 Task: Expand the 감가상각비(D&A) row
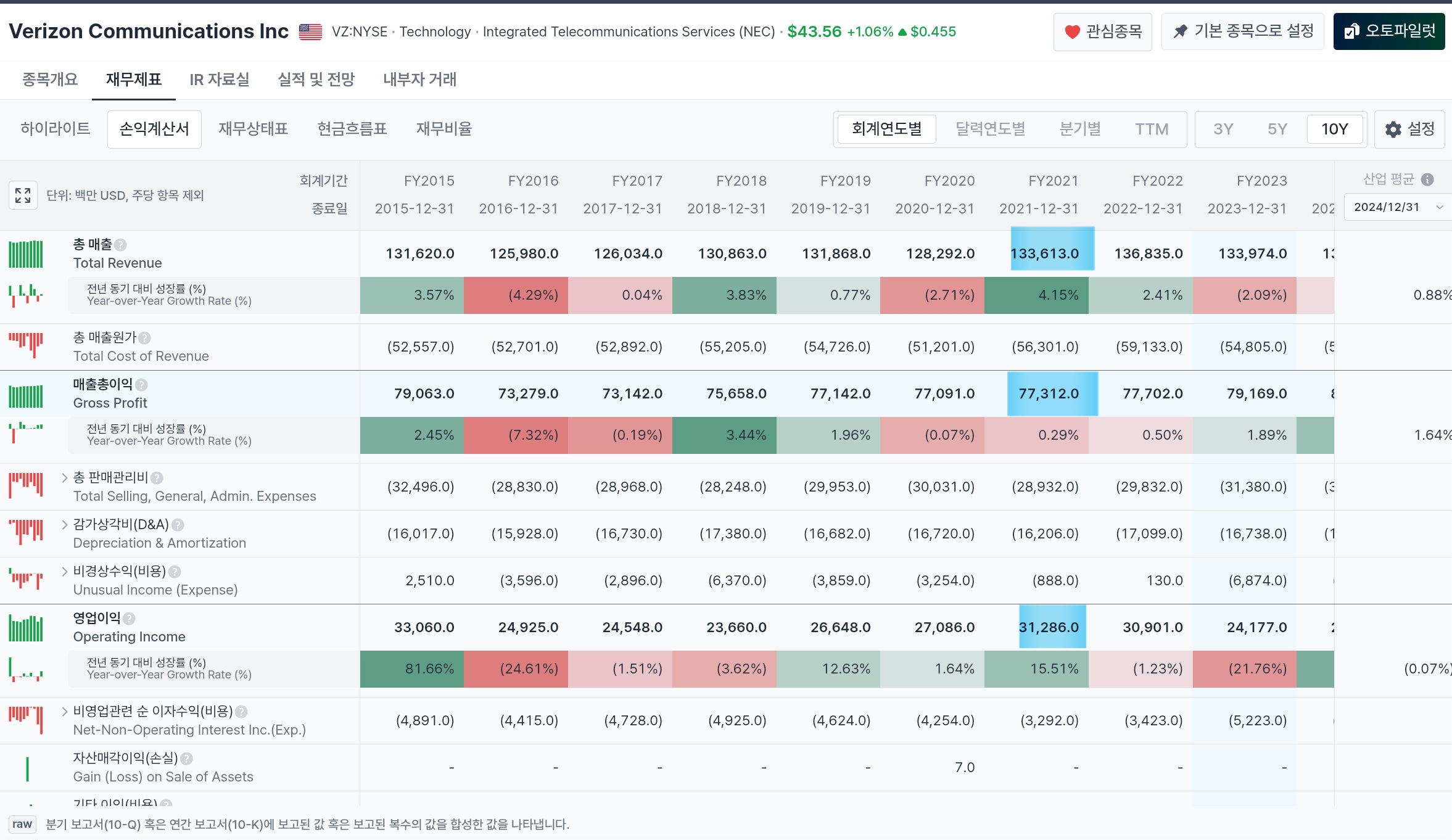[65, 524]
